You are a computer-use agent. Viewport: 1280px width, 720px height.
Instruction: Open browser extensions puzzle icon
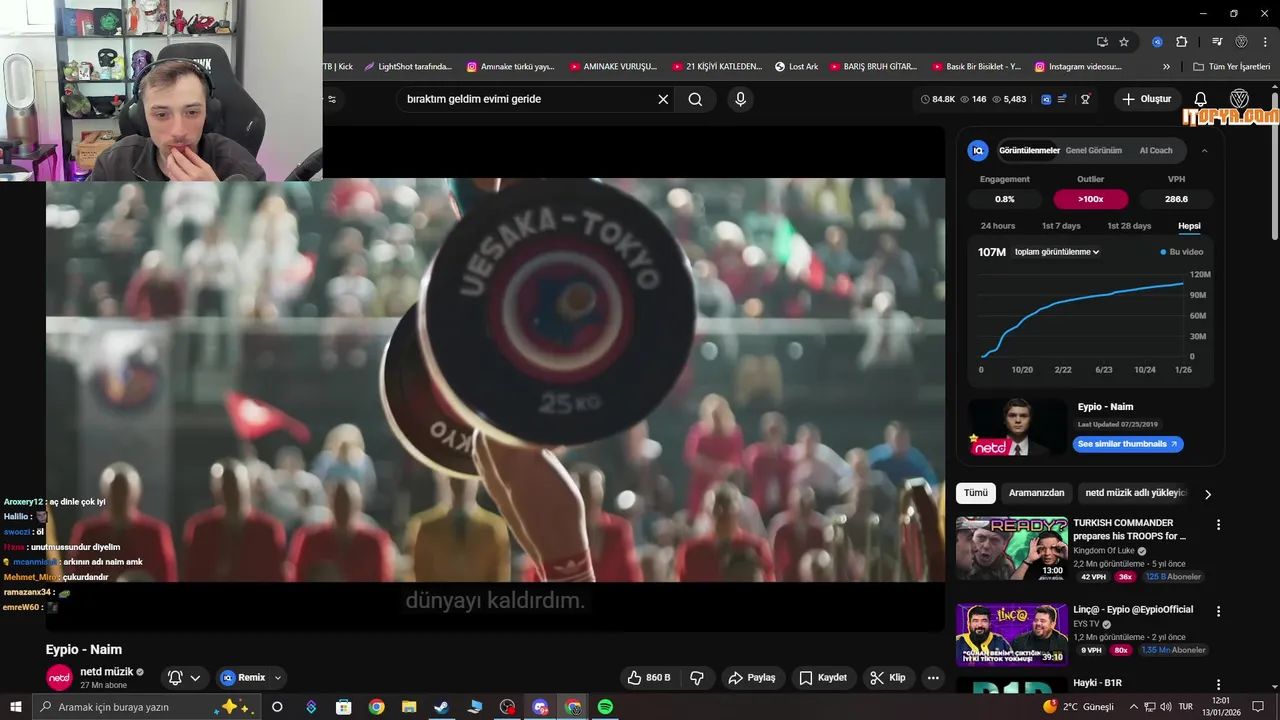tap(1181, 42)
